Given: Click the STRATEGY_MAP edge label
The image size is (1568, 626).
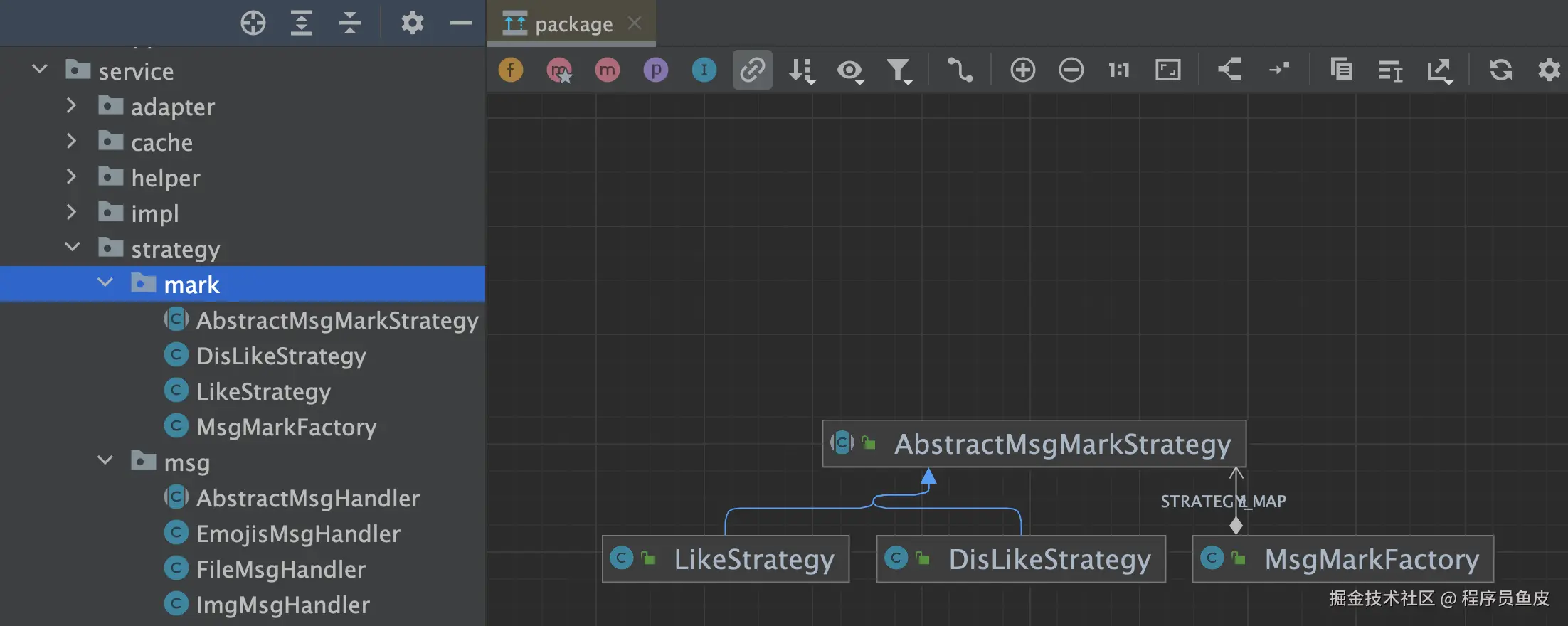Looking at the screenshot, I should coord(1224,502).
